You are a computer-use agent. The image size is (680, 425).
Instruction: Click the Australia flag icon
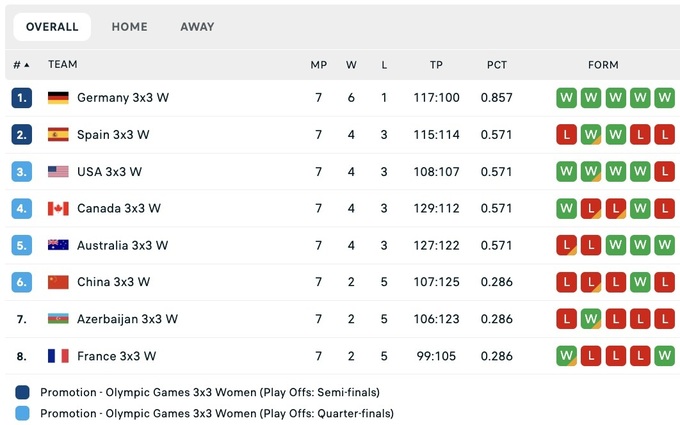pos(58,245)
